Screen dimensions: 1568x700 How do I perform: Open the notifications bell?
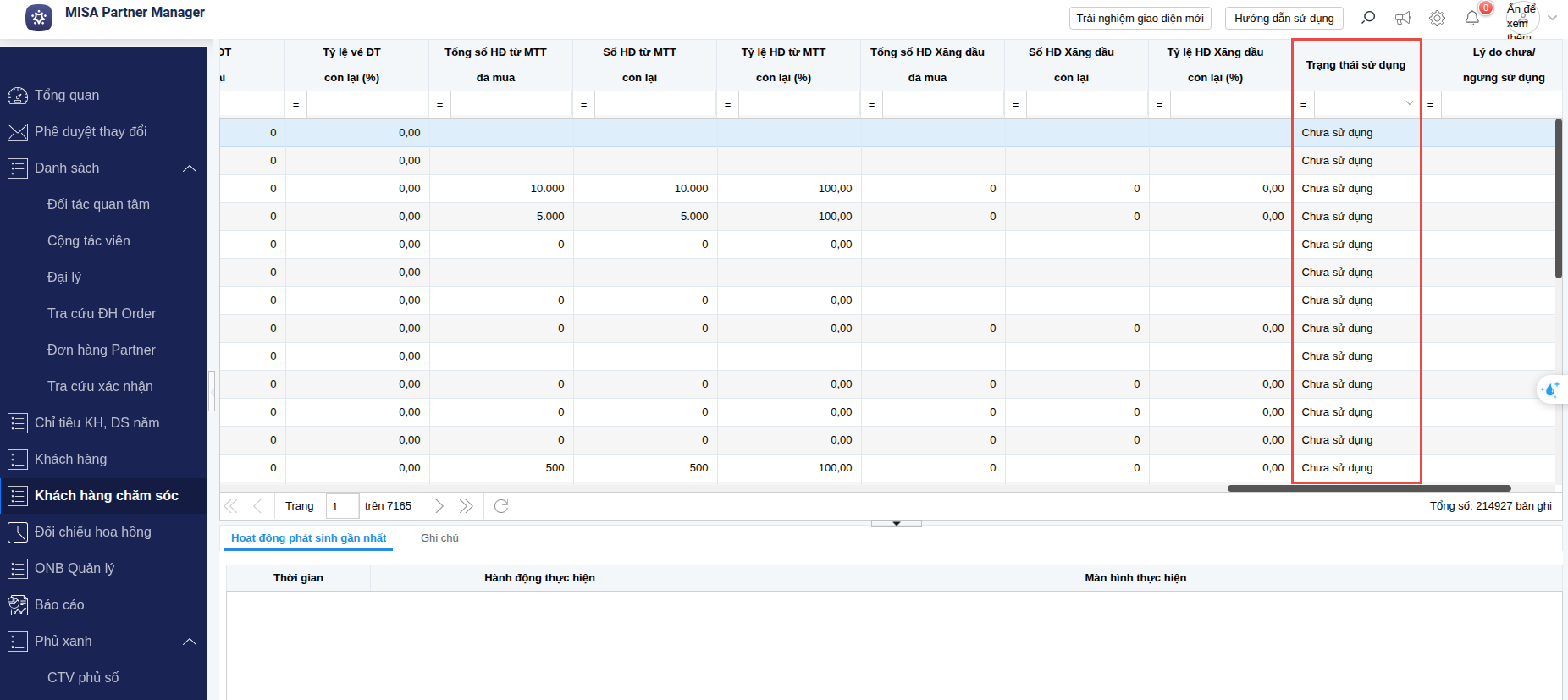(1472, 18)
